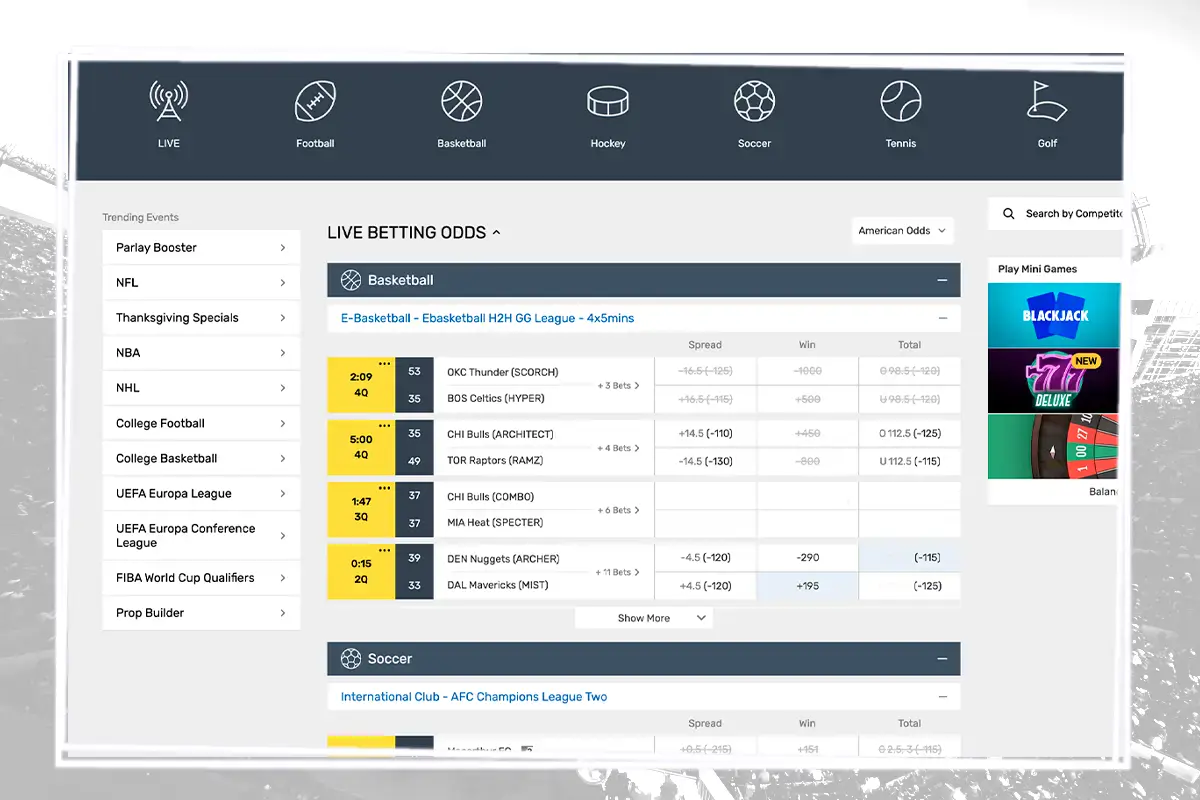Choose the Hockey puck icon
Image resolution: width=1200 pixels, height=800 pixels.
coord(607,103)
